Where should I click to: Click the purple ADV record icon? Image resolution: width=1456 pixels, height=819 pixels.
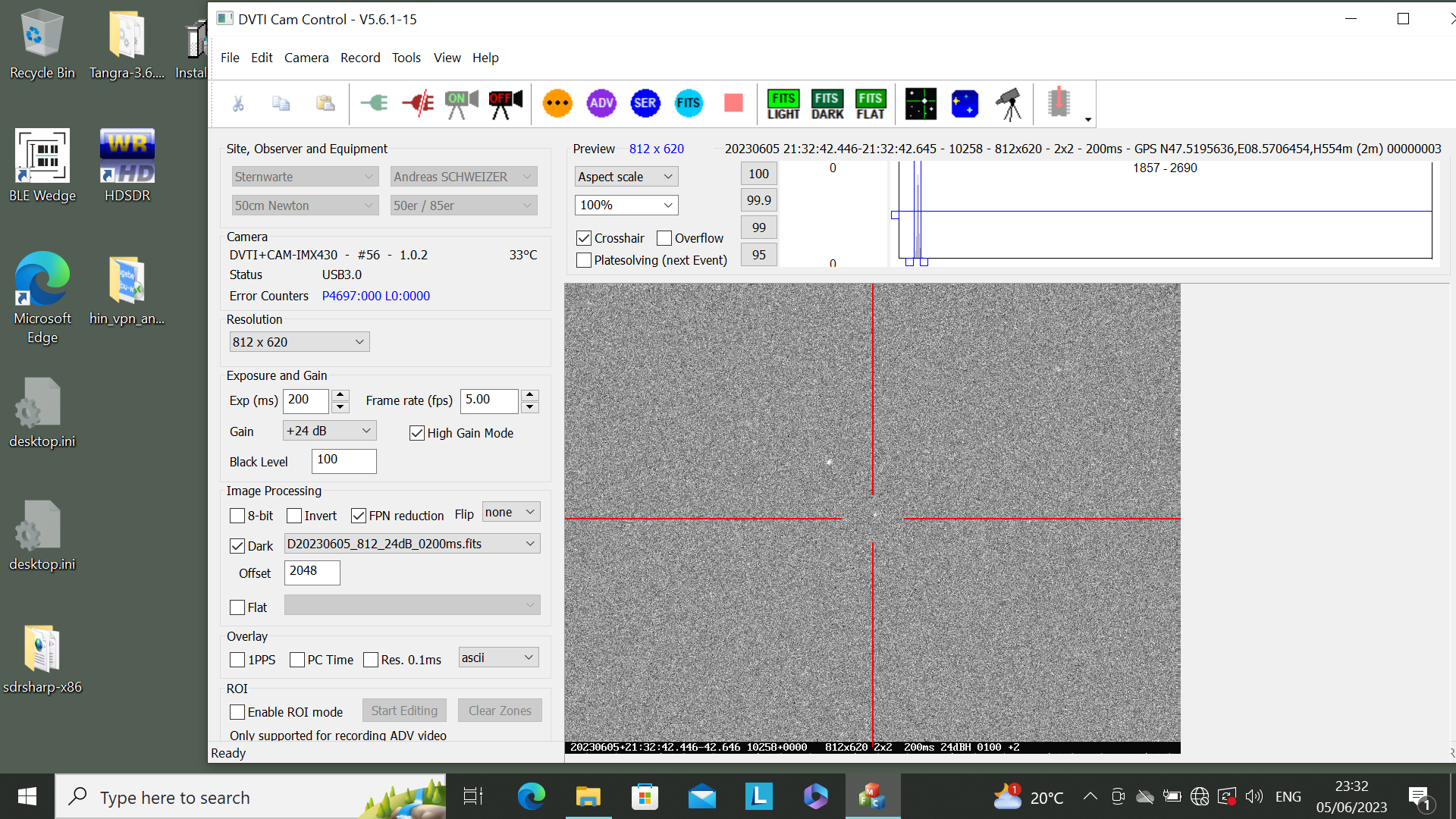[601, 103]
